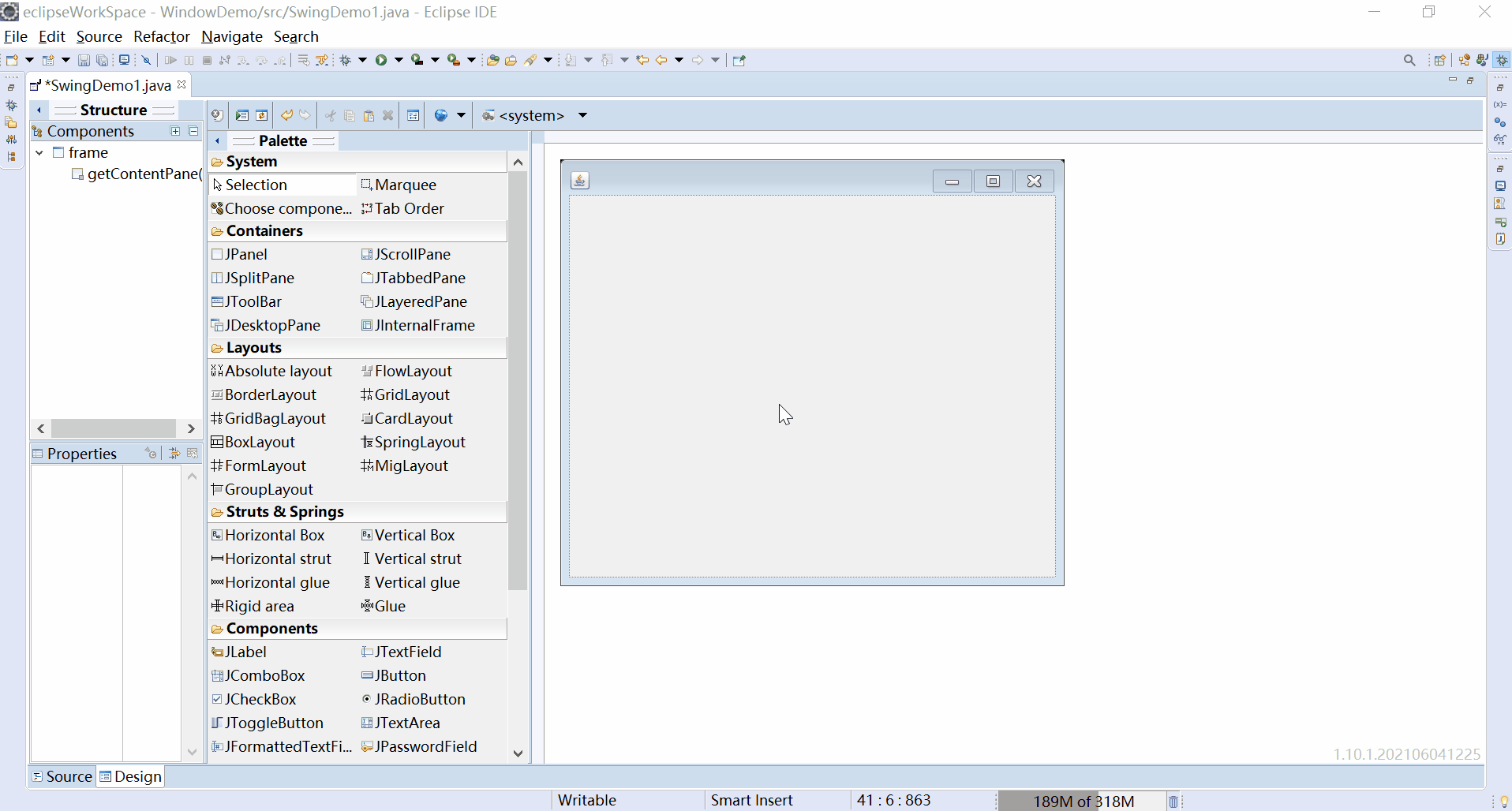Click the Open Perspective icon at top right

pyautogui.click(x=1439, y=60)
